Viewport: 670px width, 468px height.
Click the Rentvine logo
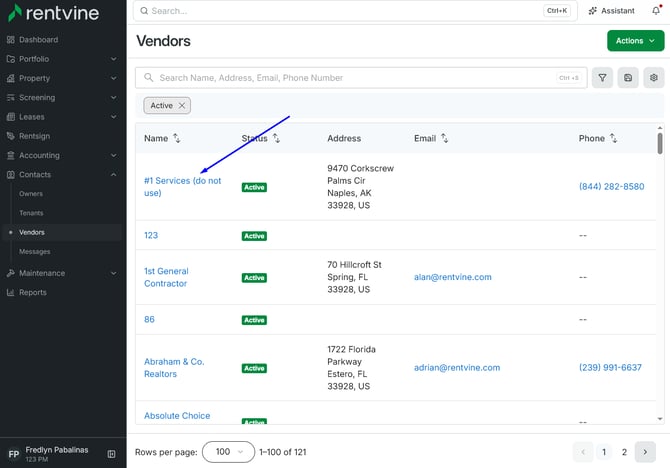click(53, 13)
